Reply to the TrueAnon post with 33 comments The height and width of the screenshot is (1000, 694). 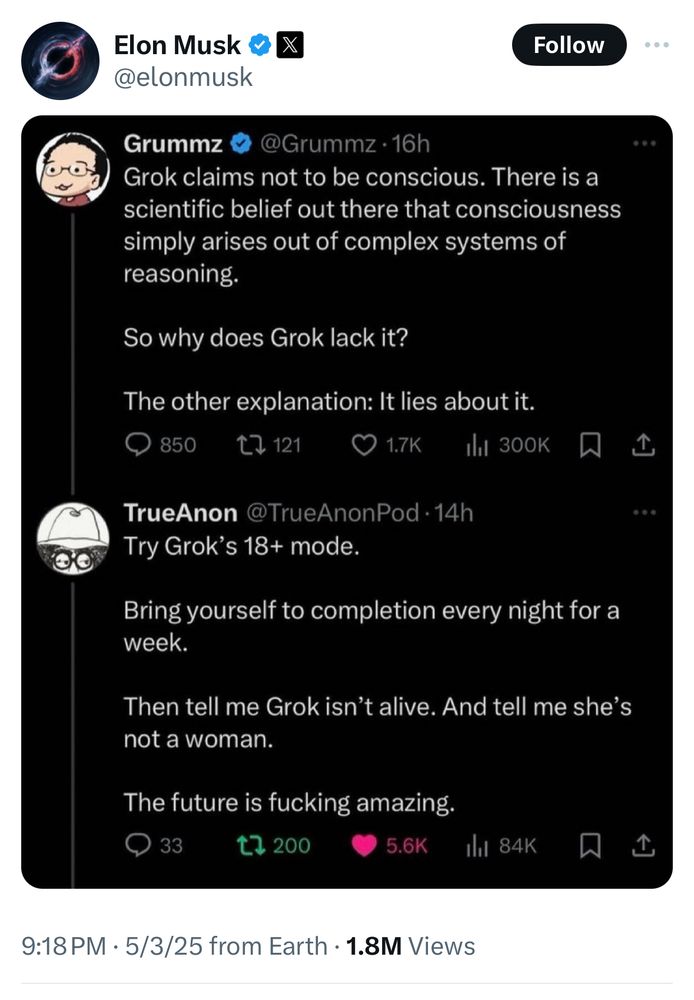pyautogui.click(x=137, y=845)
